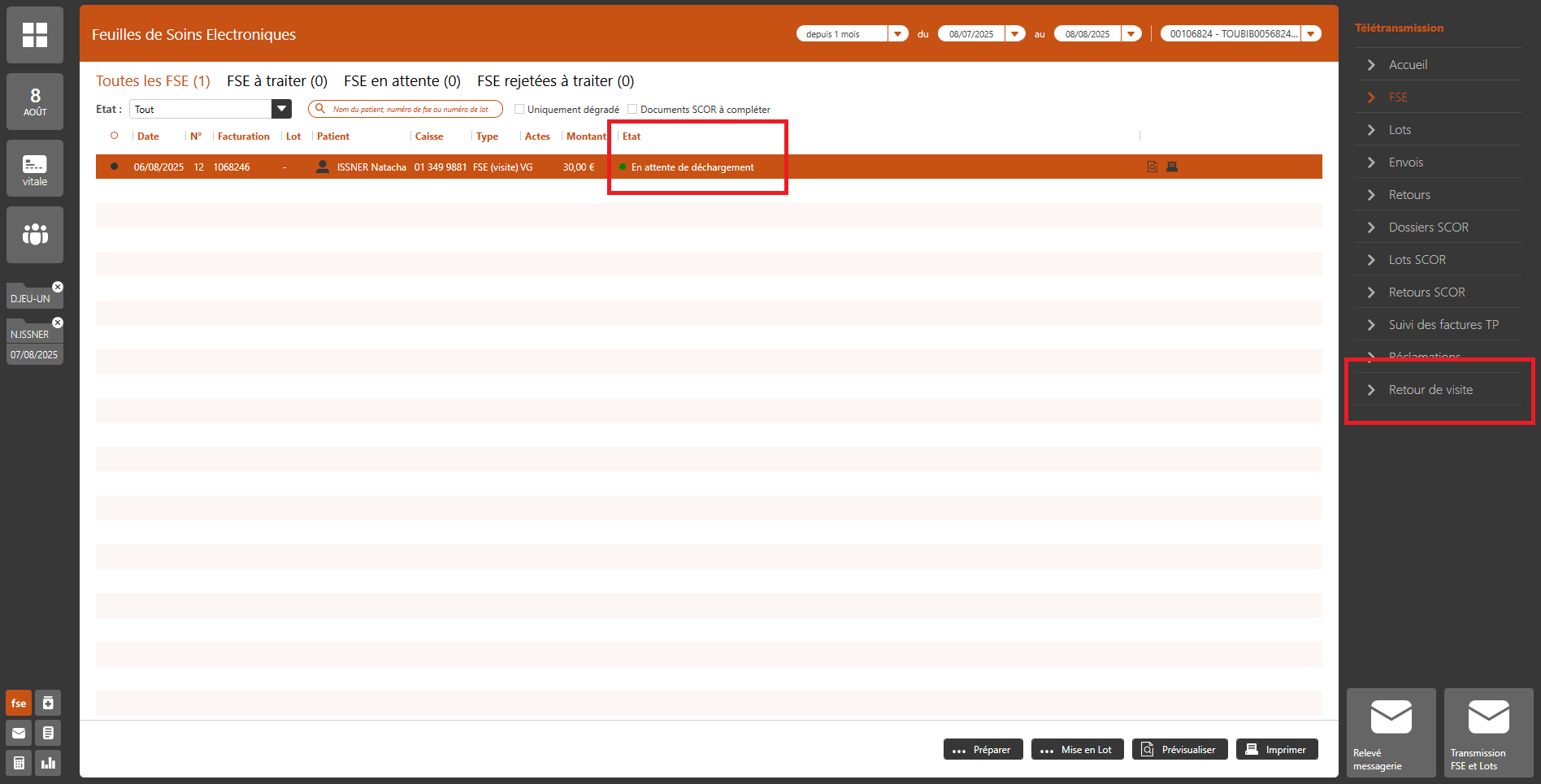
Task: Open the carte vitale reader icon
Action: (x=34, y=169)
